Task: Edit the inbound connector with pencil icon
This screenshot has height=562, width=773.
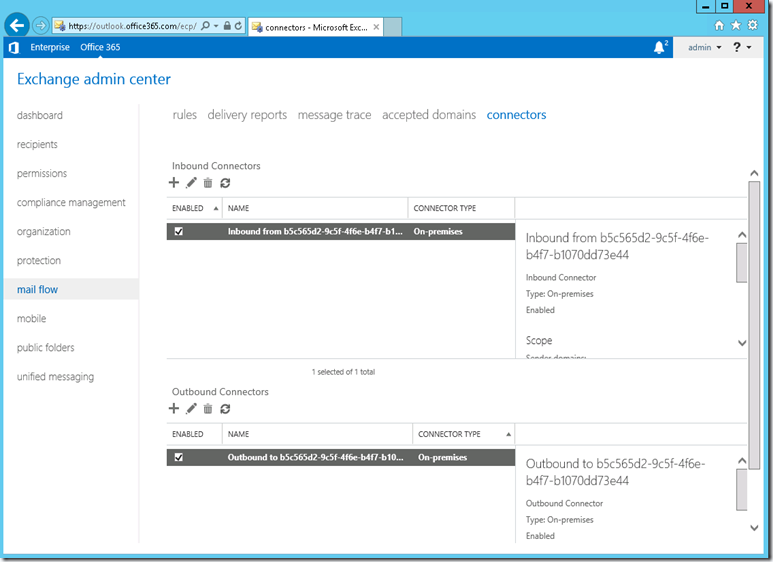Action: coord(191,183)
